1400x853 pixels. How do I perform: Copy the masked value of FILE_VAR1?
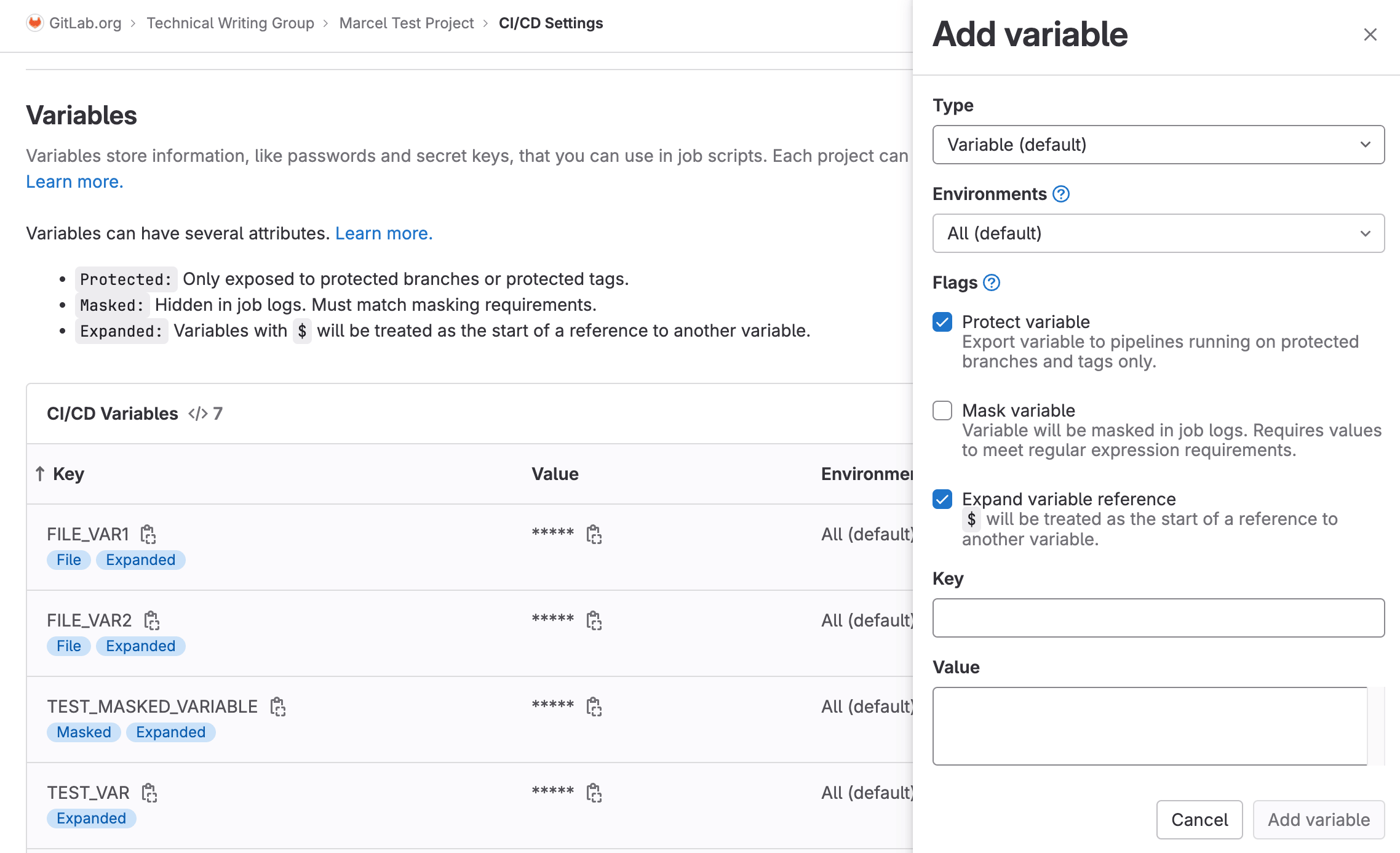(x=594, y=535)
